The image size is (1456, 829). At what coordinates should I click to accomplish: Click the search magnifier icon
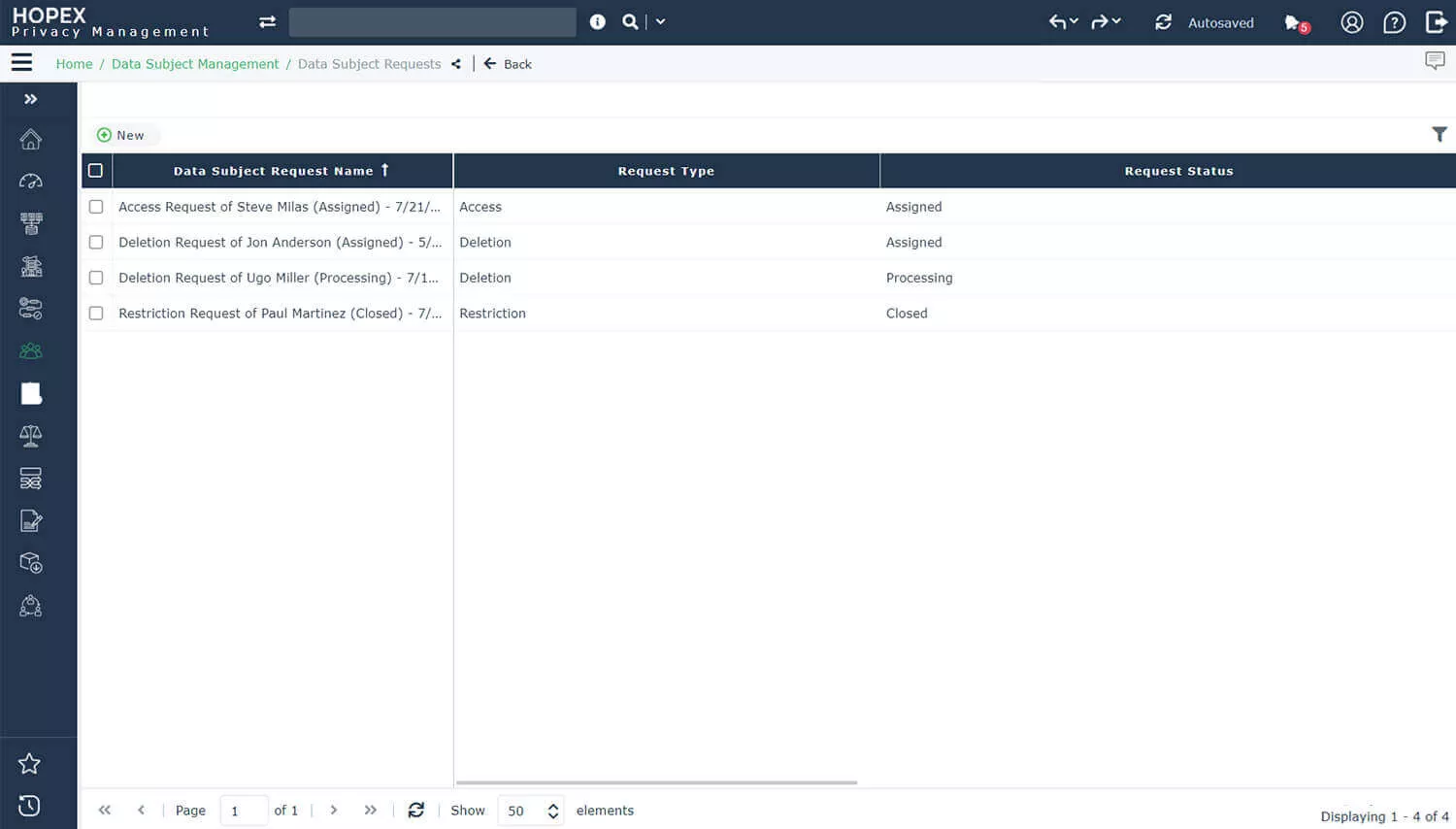coord(630,21)
